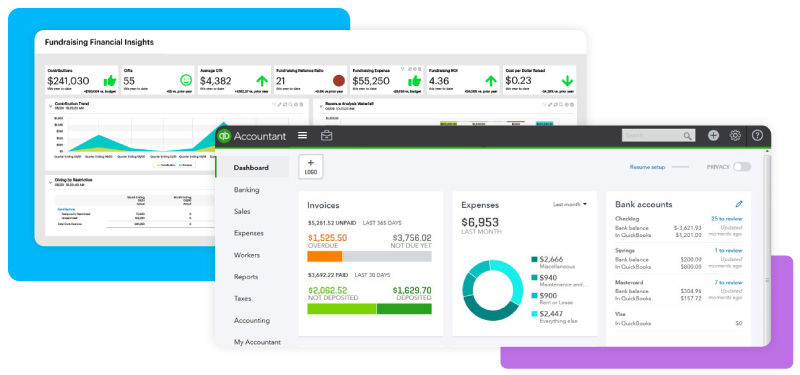
Task: Click the thumbs-up icon on the Fundraising Expense card
Action: [414, 81]
